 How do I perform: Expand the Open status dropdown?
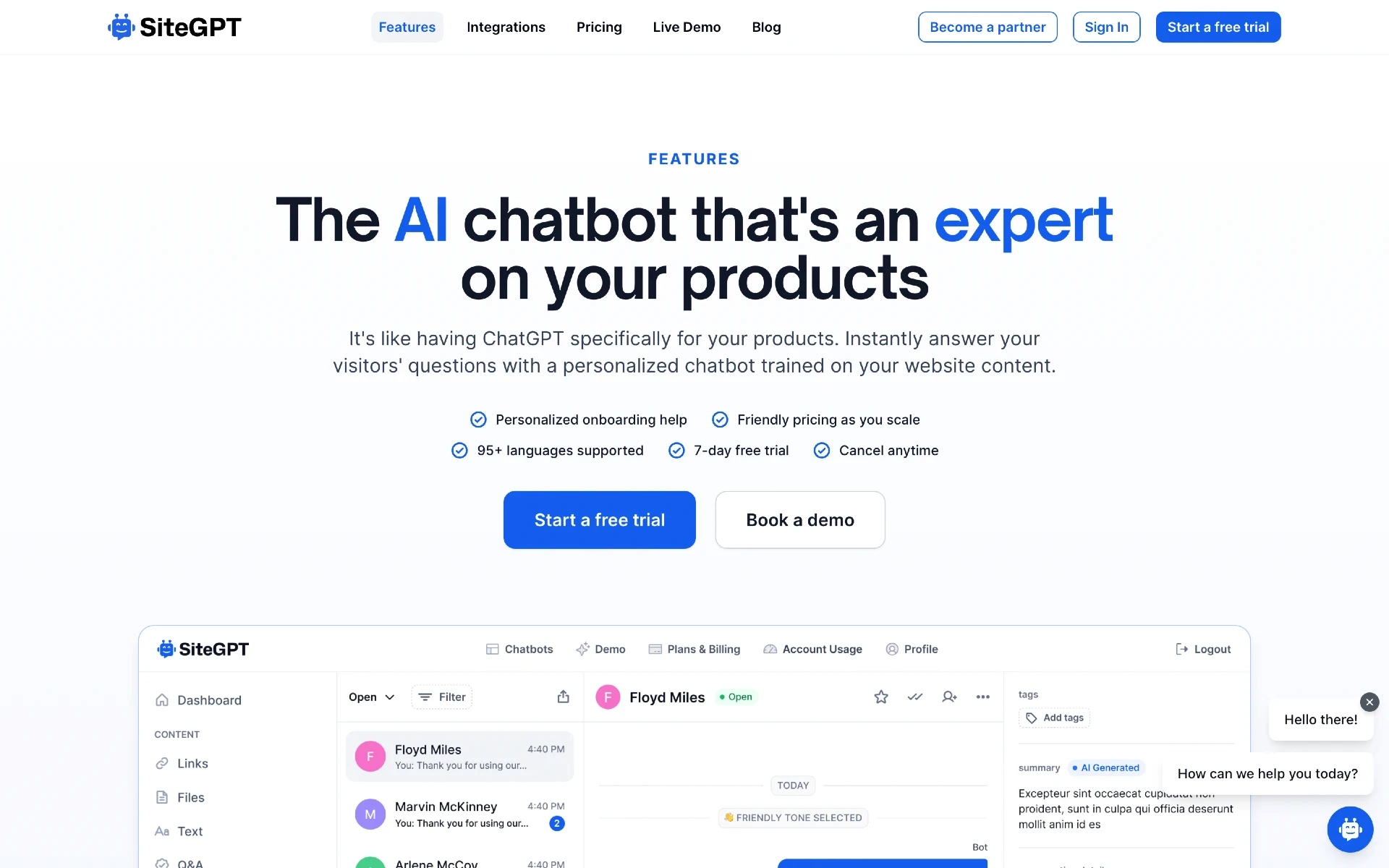pyautogui.click(x=370, y=697)
